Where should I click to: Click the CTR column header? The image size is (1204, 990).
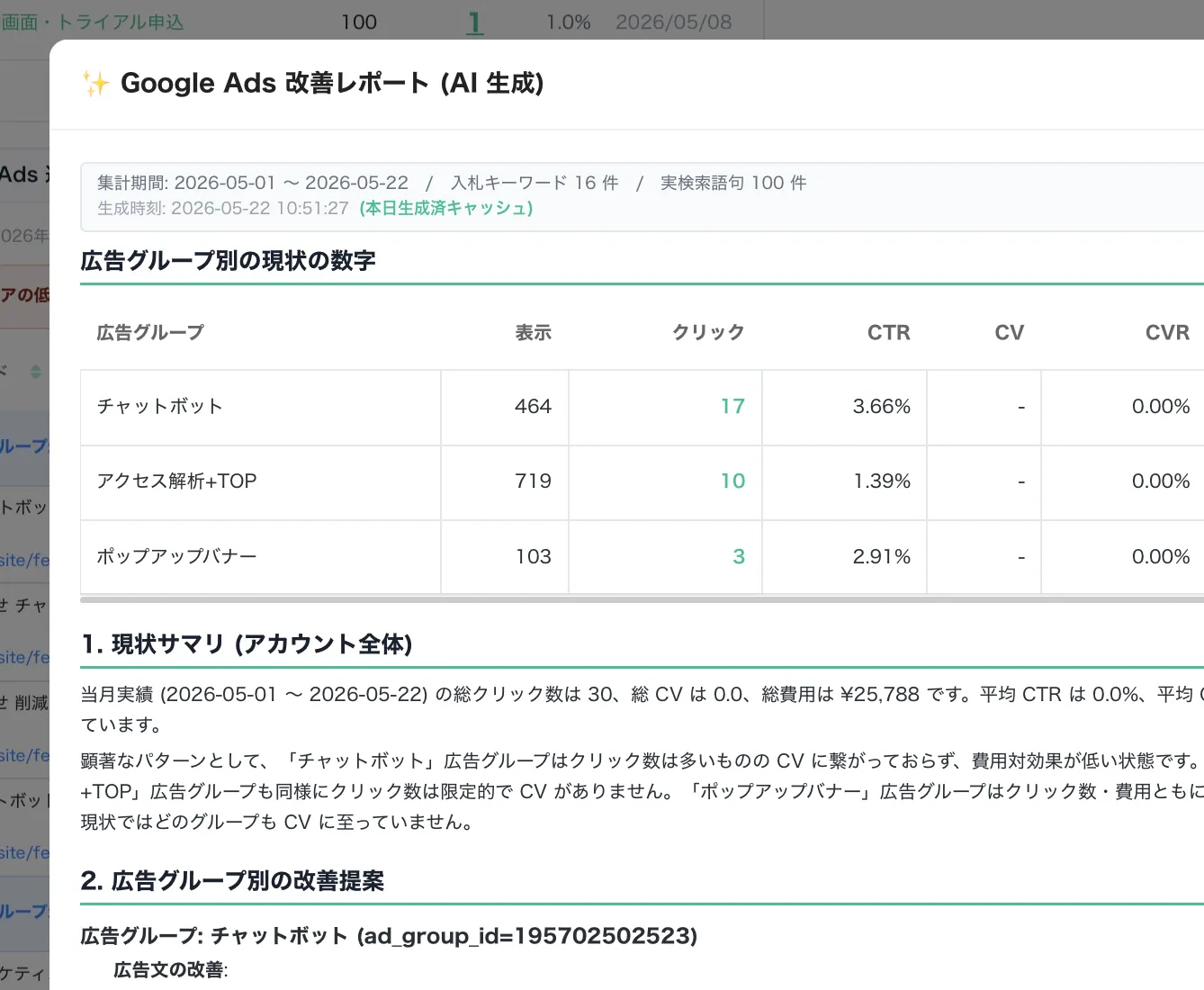tap(889, 333)
